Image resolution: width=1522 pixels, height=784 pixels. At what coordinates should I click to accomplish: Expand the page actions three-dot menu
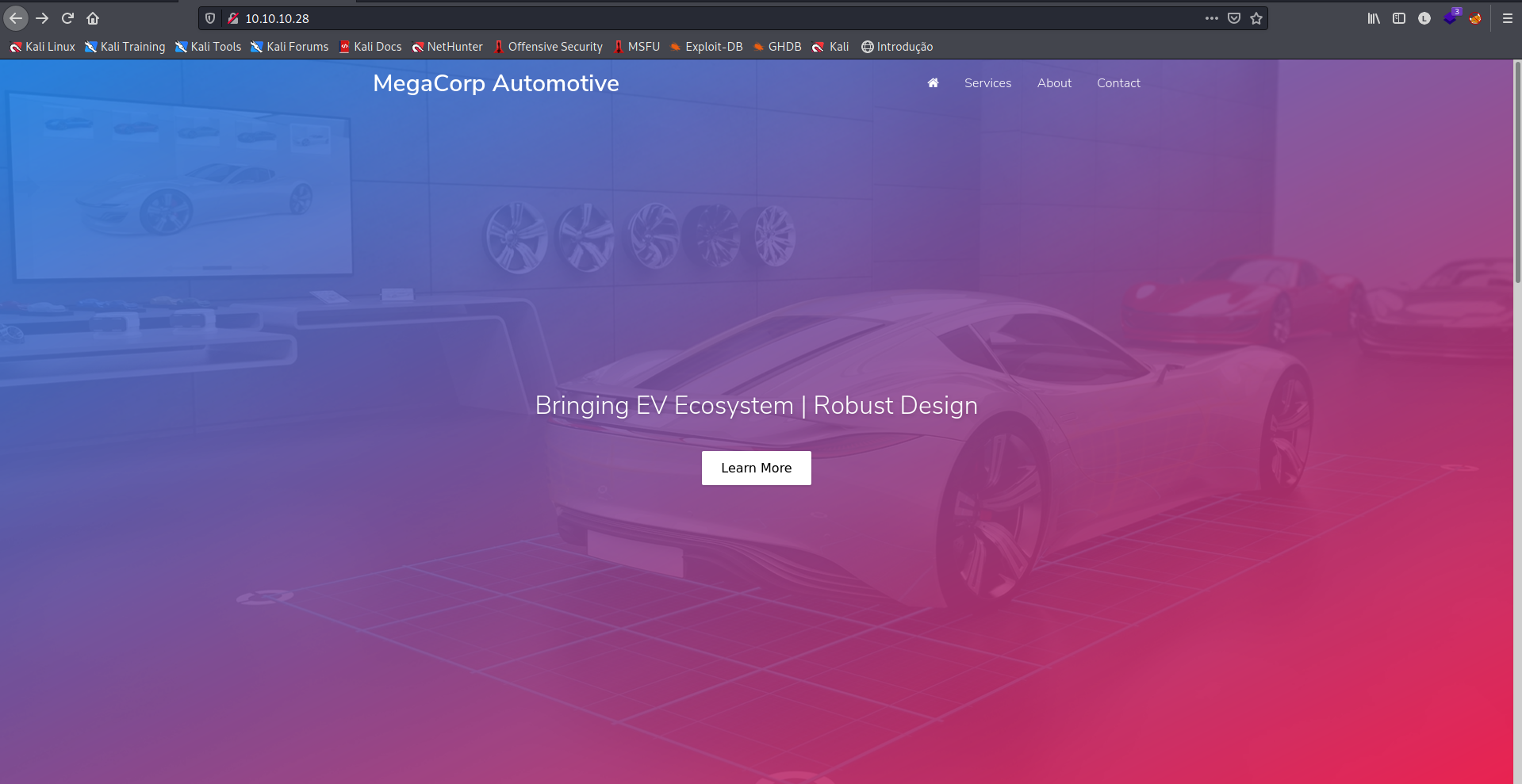1211,18
